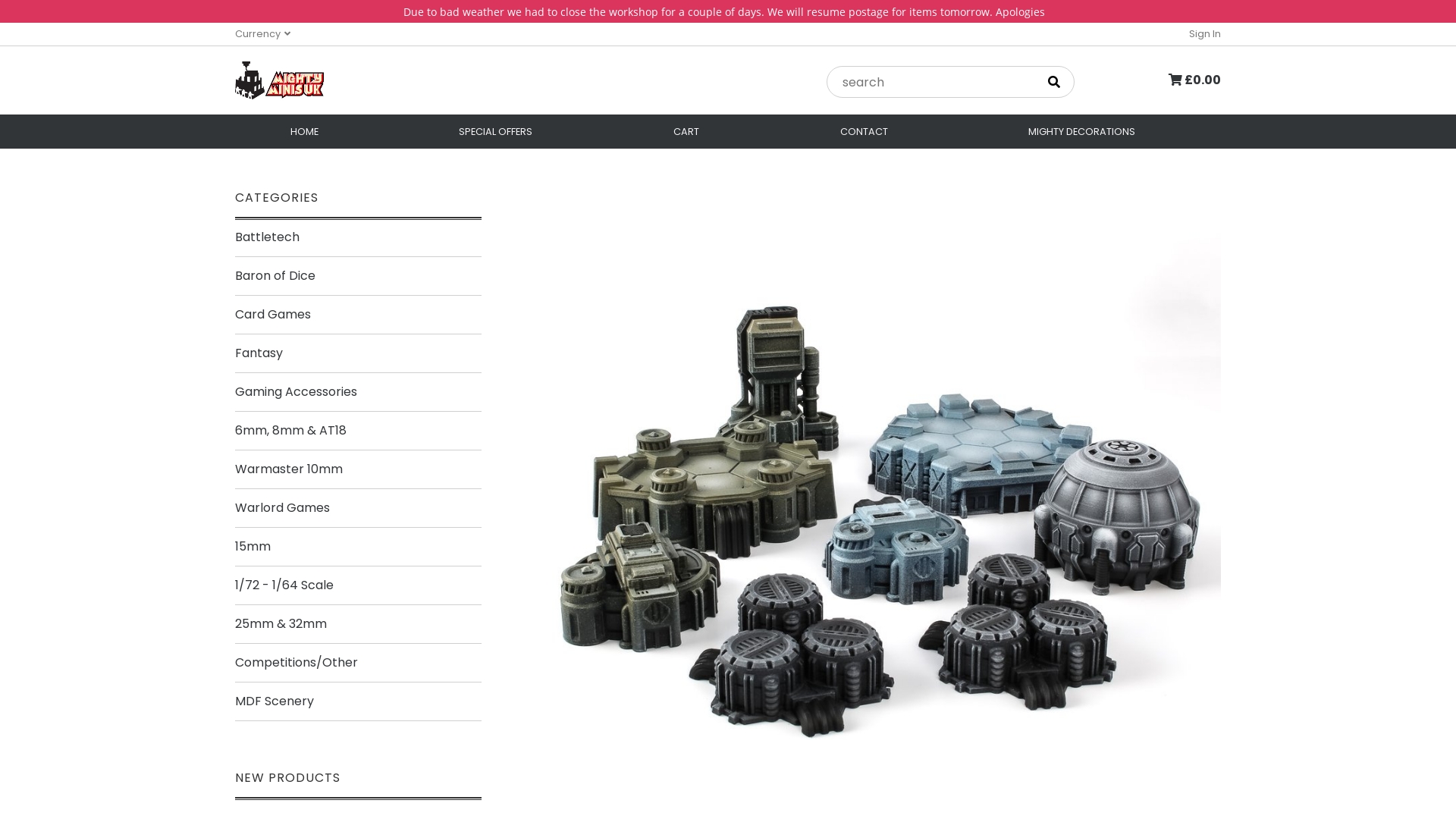Click the search magnifier icon
Image resolution: width=1456 pixels, height=819 pixels.
click(1053, 82)
